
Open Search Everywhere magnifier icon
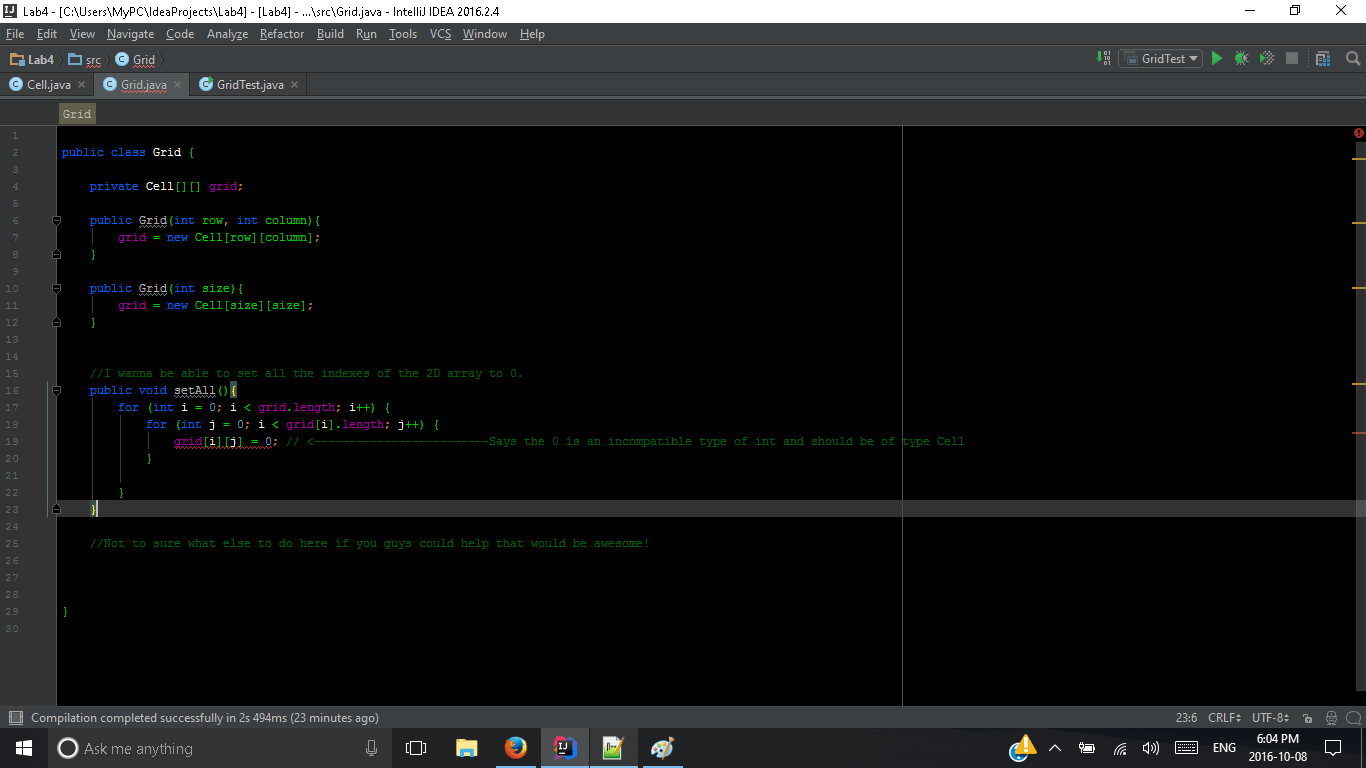1353,58
